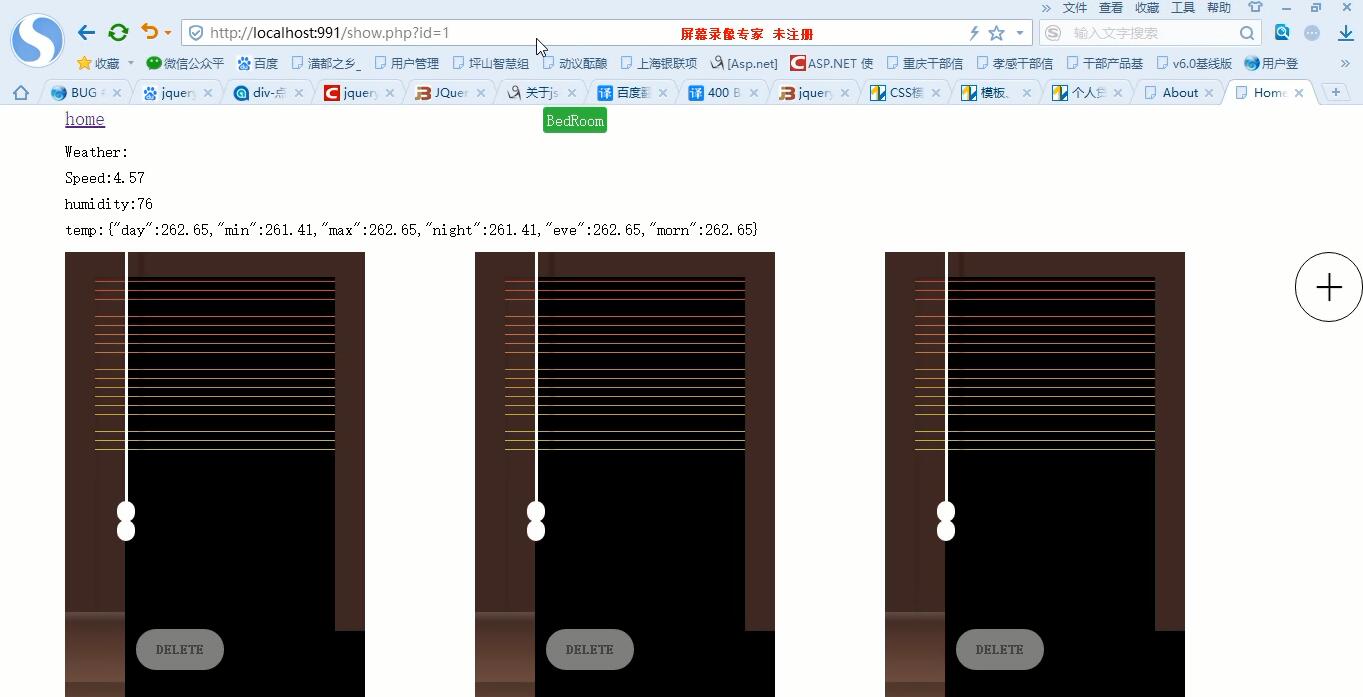This screenshot has width=1363, height=697.
Task: Open the 工具 menu
Action: 1183,8
